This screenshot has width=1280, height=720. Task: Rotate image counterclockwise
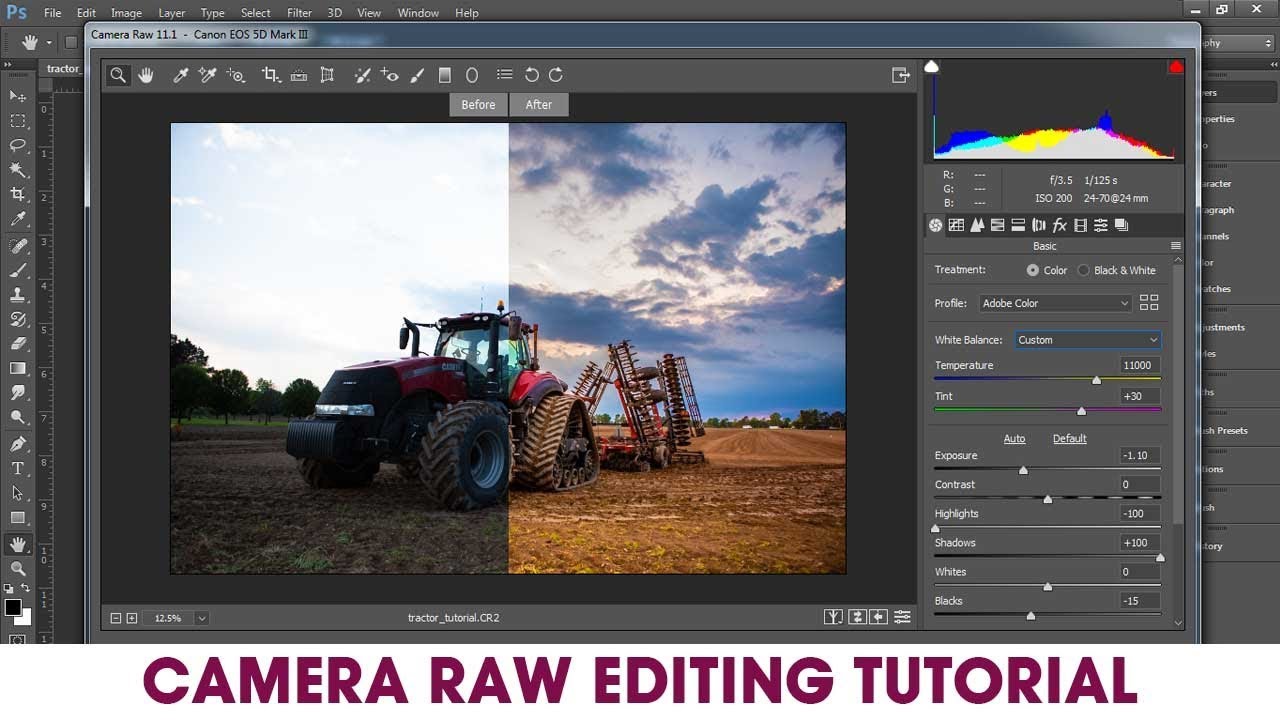coord(532,75)
